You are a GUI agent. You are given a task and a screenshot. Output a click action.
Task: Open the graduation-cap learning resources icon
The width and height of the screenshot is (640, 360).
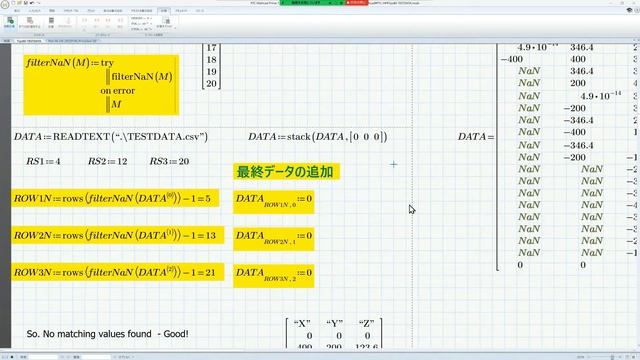pyautogui.click(x=629, y=11)
